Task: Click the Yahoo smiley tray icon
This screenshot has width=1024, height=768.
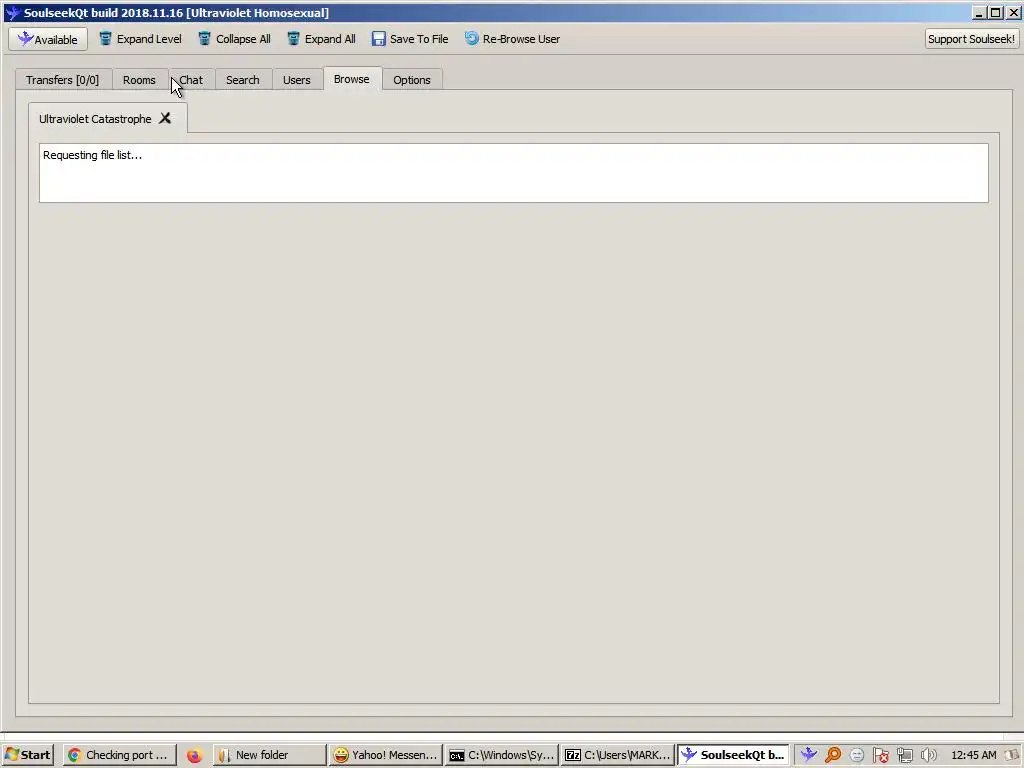Action: [857, 755]
